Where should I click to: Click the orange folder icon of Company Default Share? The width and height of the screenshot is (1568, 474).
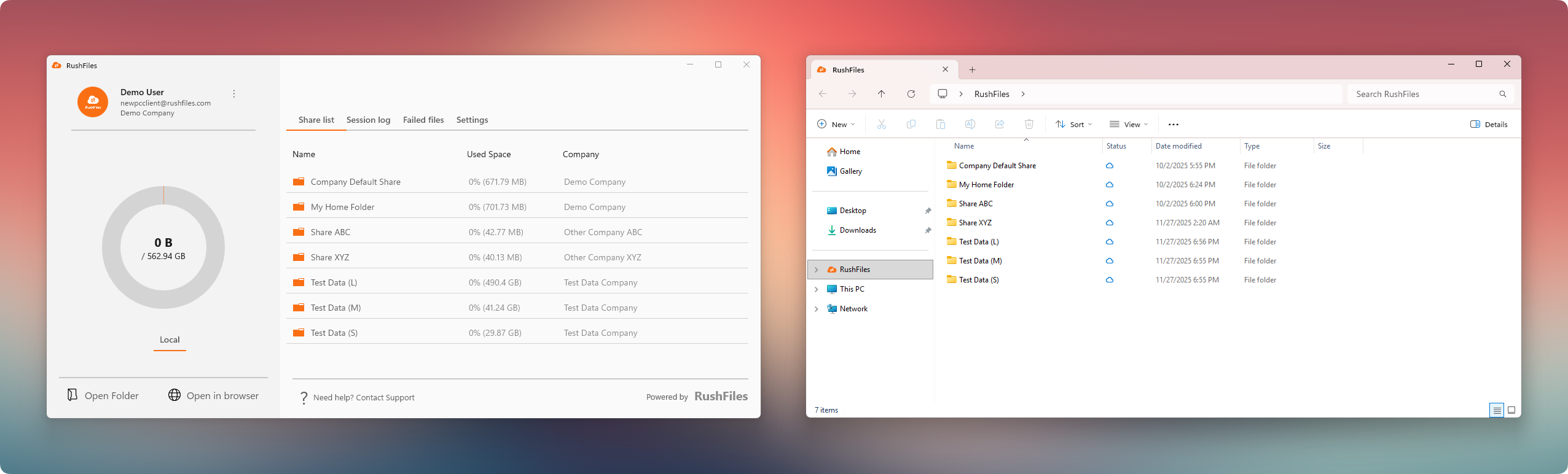[299, 182]
